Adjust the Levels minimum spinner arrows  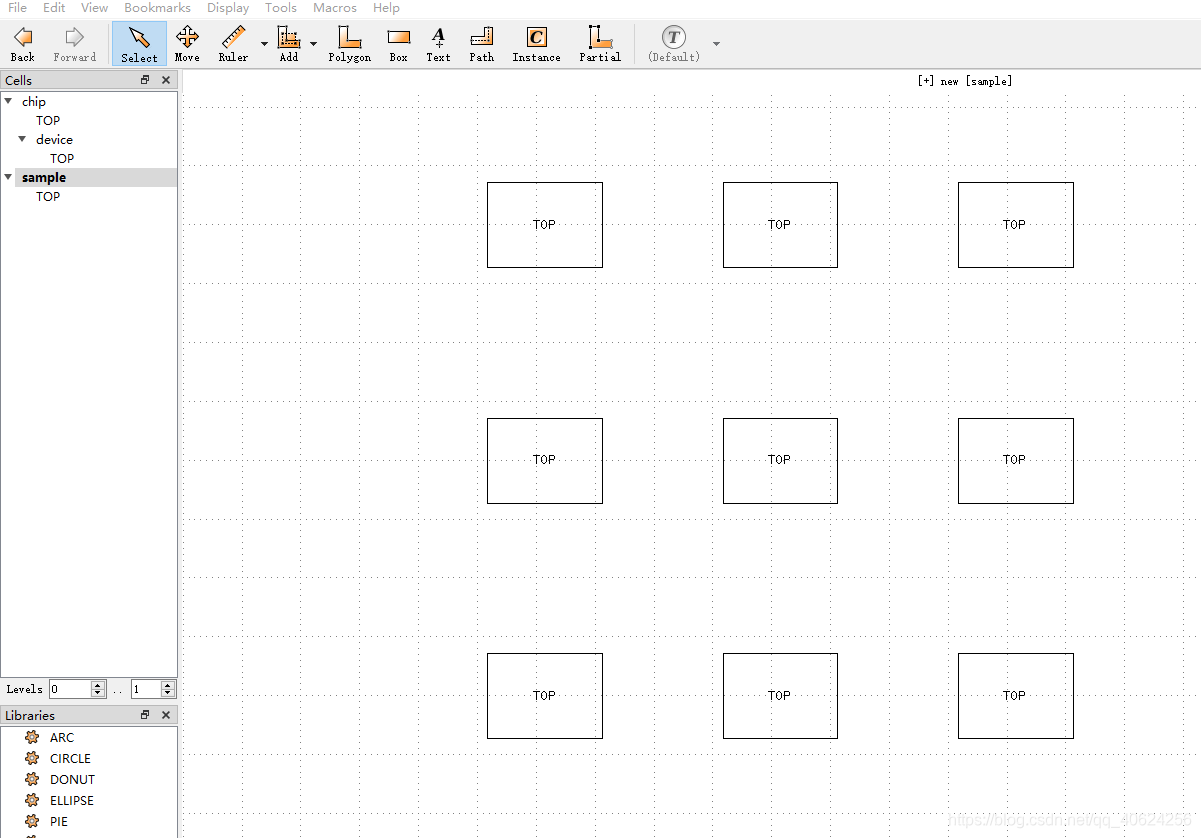(x=98, y=689)
